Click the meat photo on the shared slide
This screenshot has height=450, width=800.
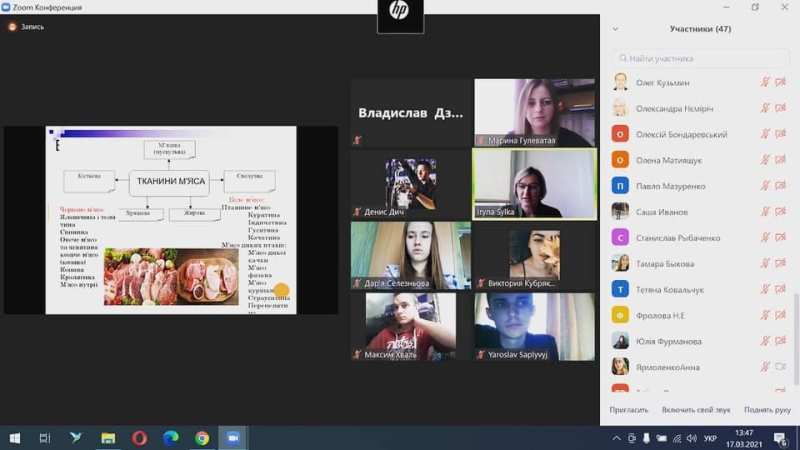click(x=171, y=277)
